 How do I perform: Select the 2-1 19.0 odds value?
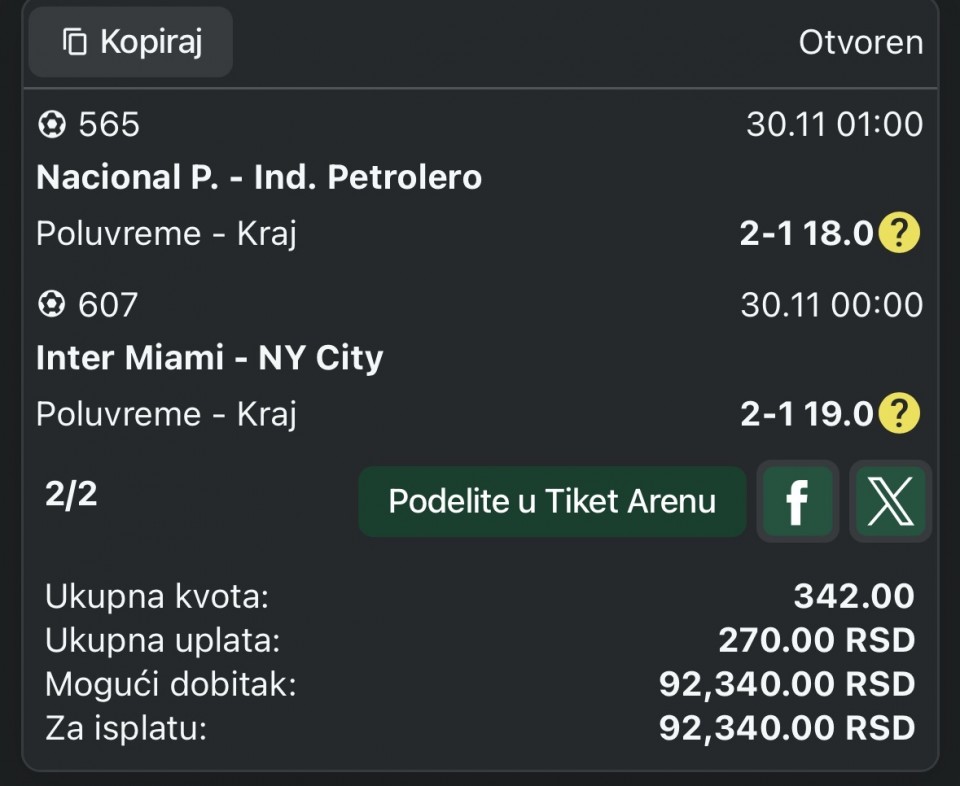807,413
